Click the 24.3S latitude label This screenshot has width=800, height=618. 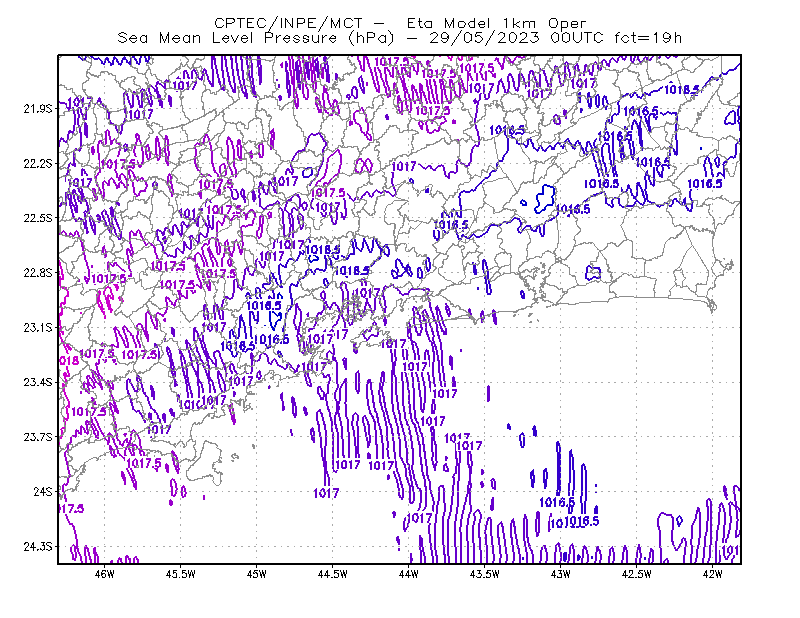pyautogui.click(x=38, y=546)
